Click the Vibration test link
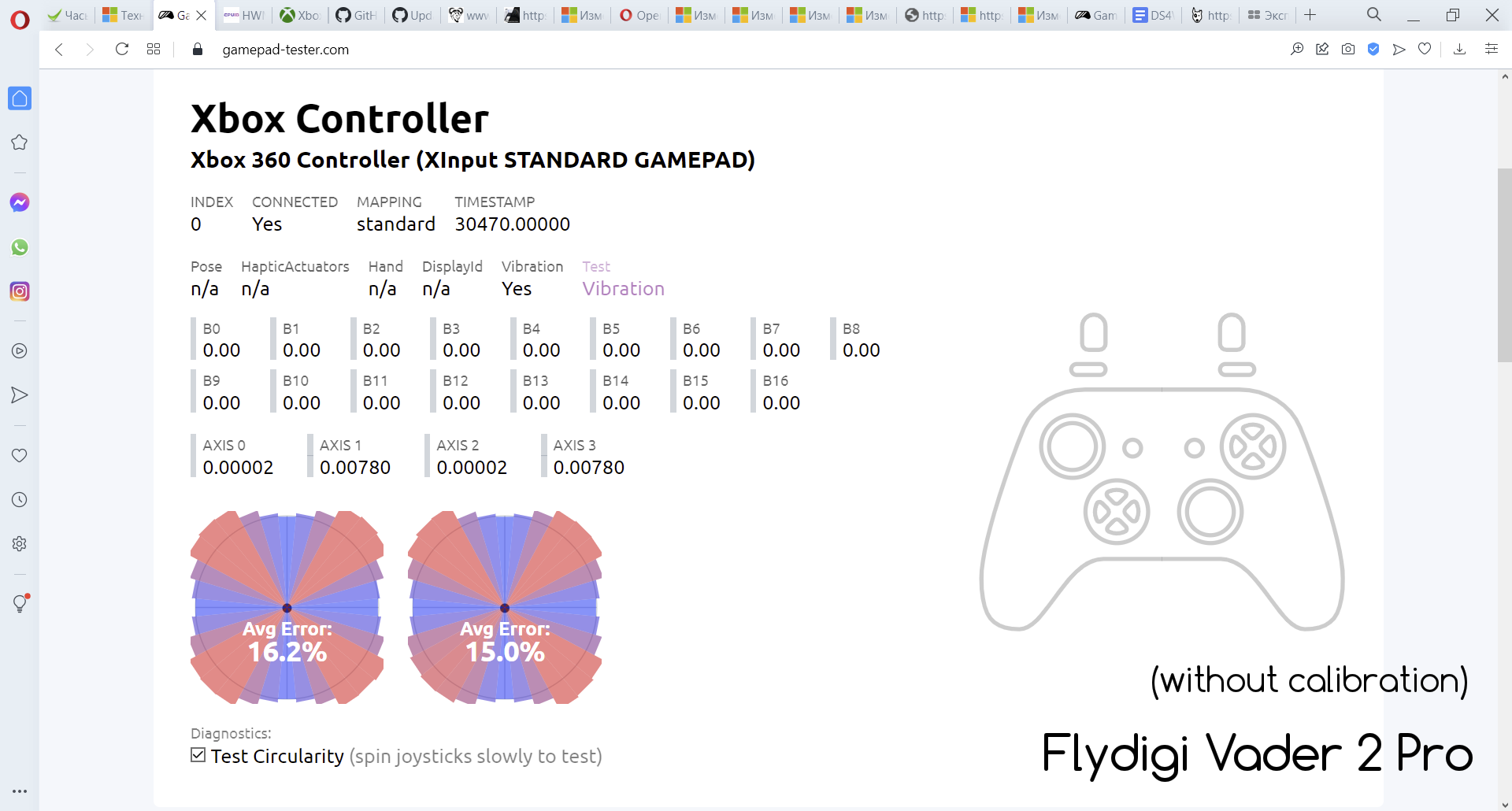This screenshot has height=811, width=1512. pos(623,289)
